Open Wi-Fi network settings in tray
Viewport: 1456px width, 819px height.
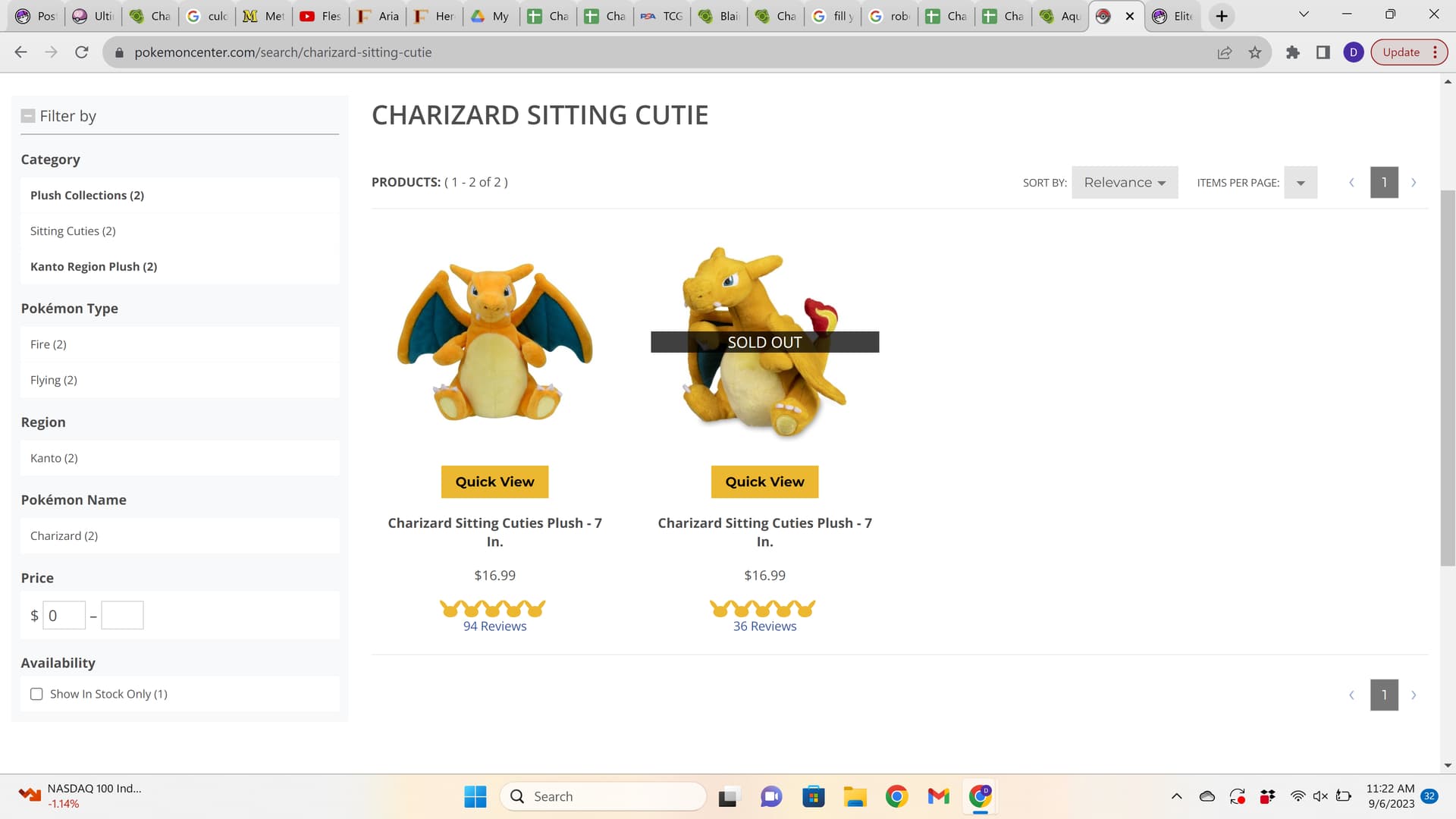click(x=1298, y=796)
